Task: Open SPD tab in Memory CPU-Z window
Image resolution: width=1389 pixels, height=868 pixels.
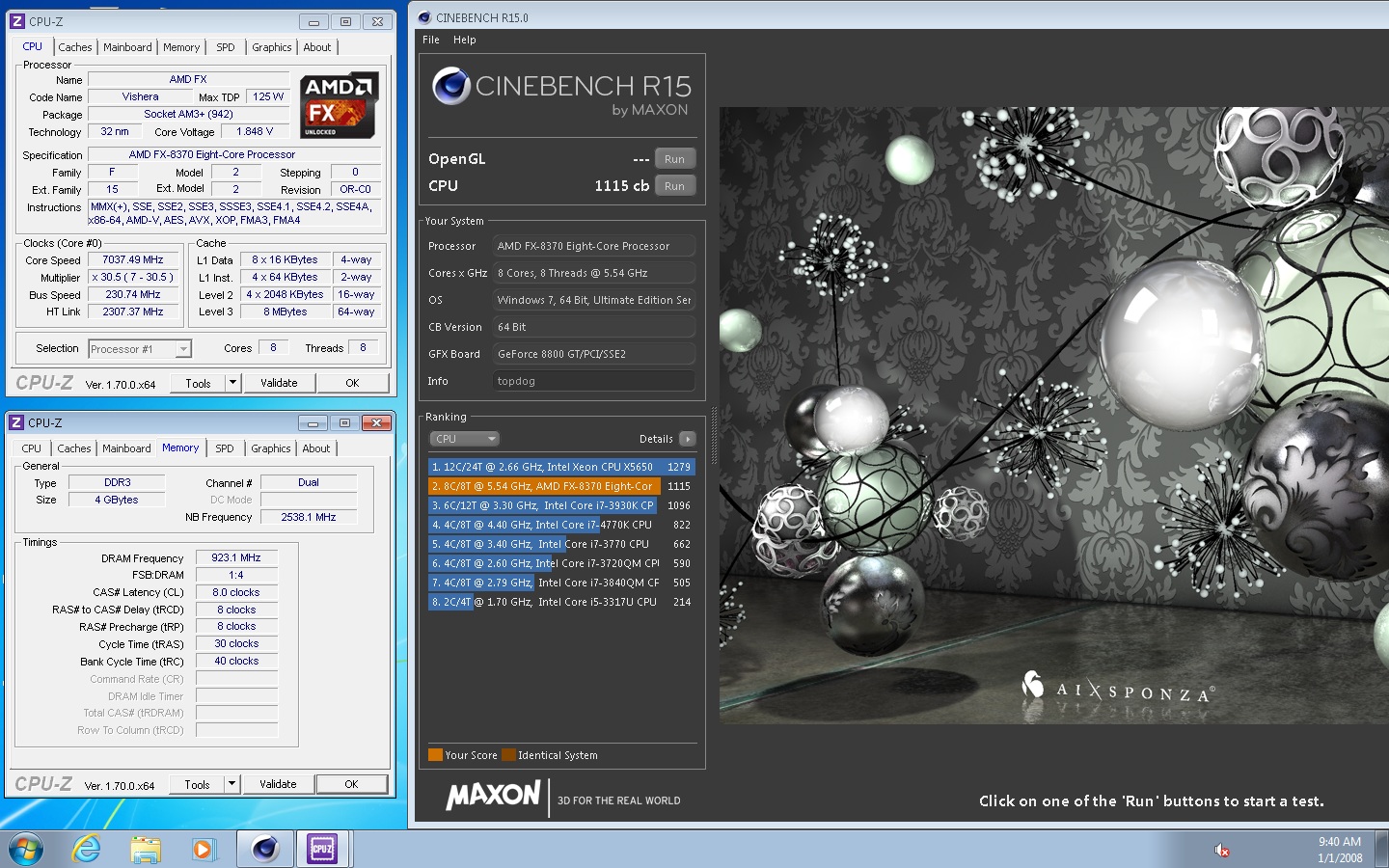Action: tap(225, 448)
